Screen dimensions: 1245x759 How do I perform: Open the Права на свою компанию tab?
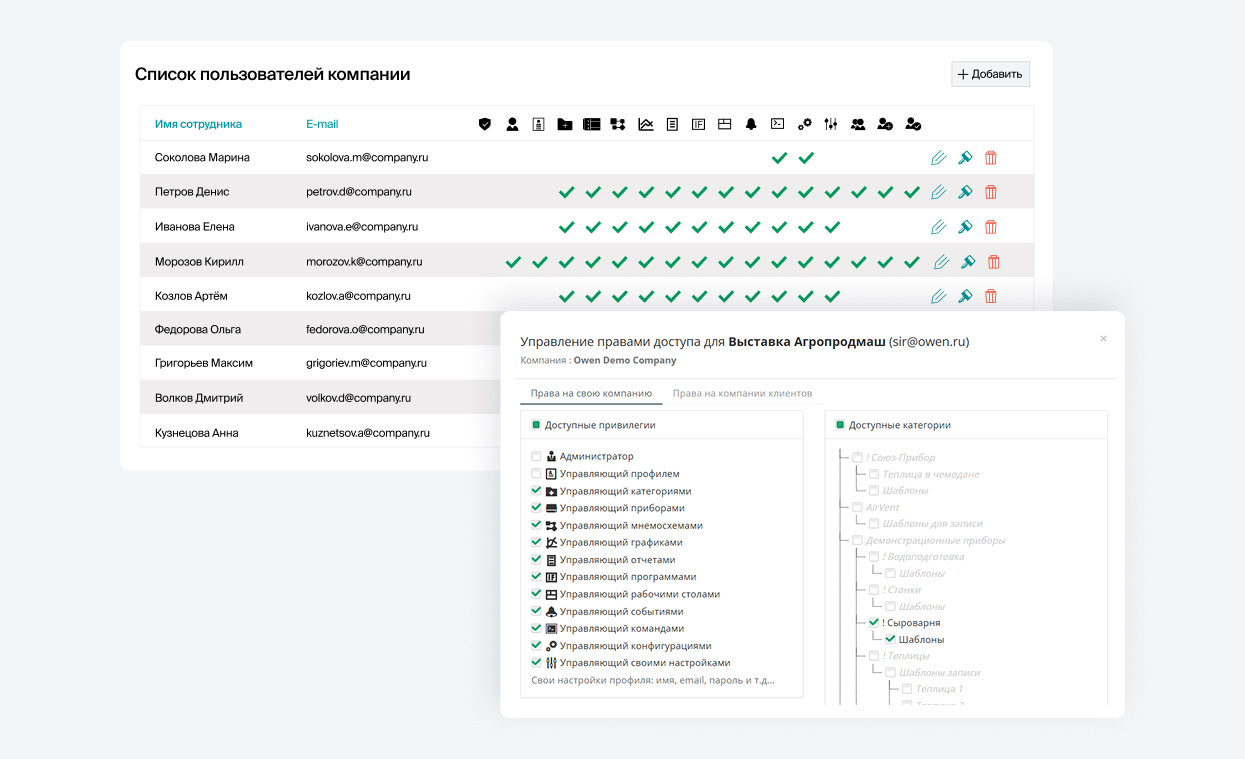point(591,393)
